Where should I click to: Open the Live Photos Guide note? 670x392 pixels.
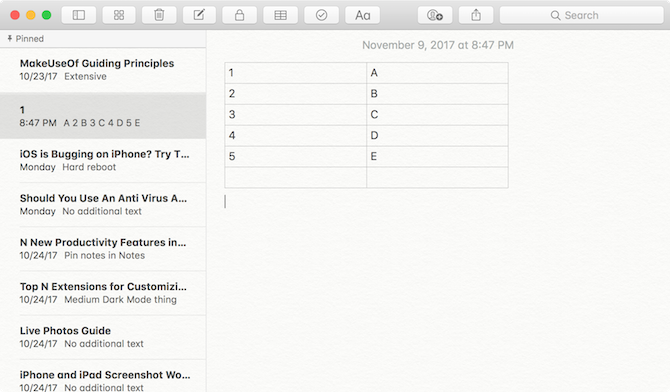(103, 337)
